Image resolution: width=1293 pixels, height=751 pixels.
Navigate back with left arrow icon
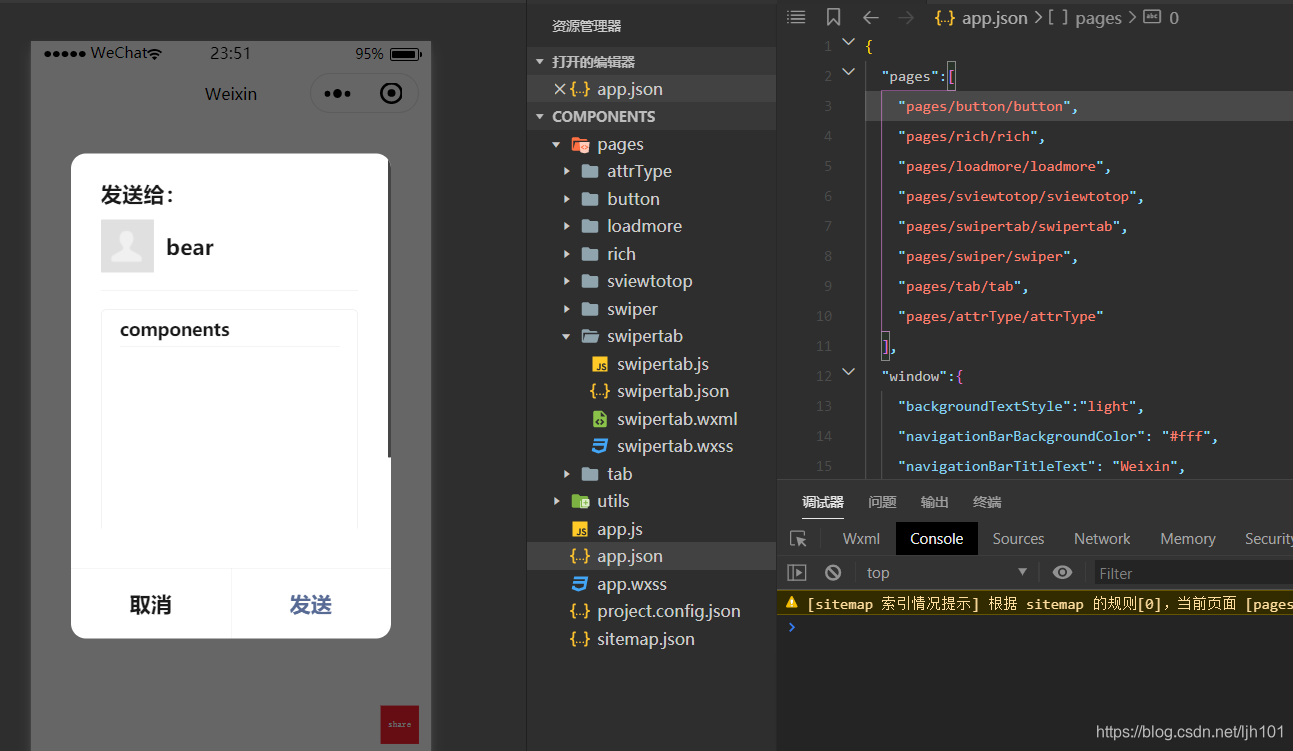coord(871,17)
